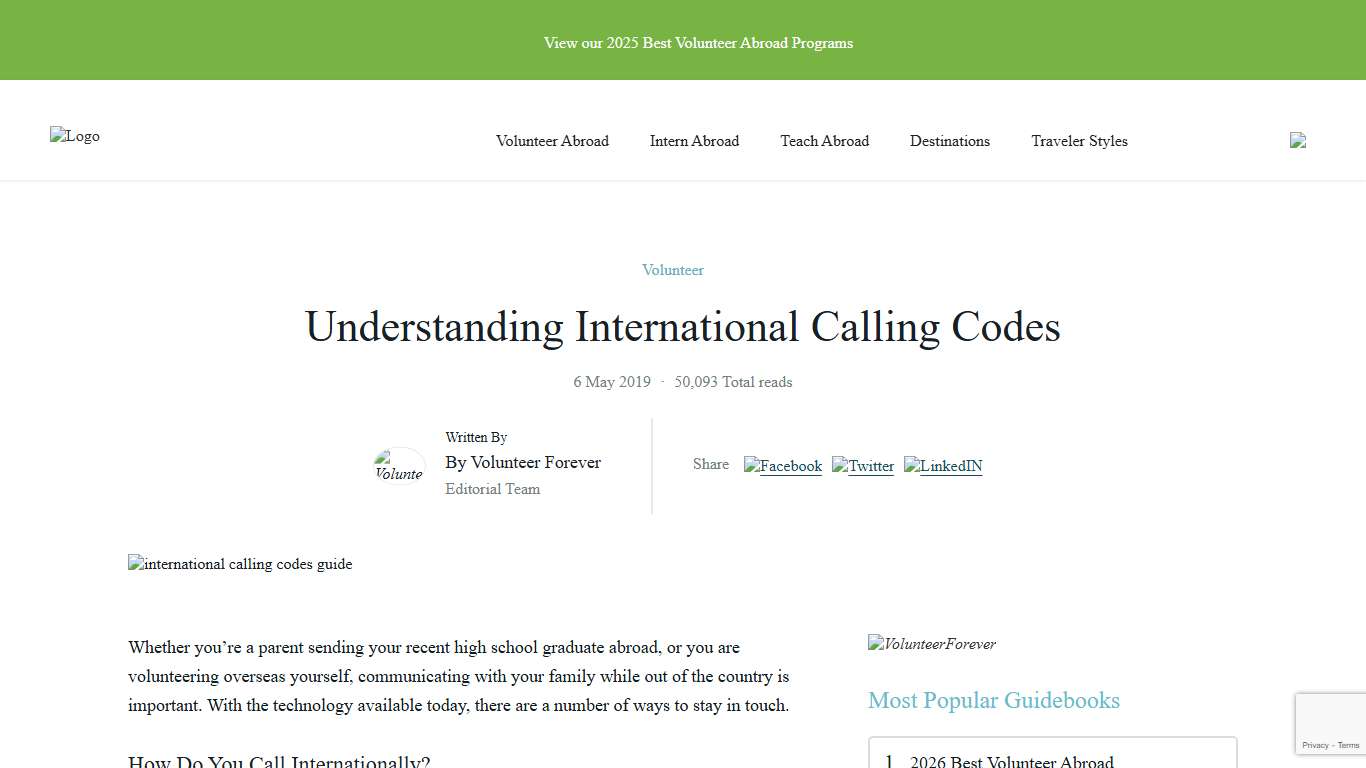Click the Facebook share icon
Image resolution: width=1366 pixels, height=768 pixels.
(x=783, y=465)
